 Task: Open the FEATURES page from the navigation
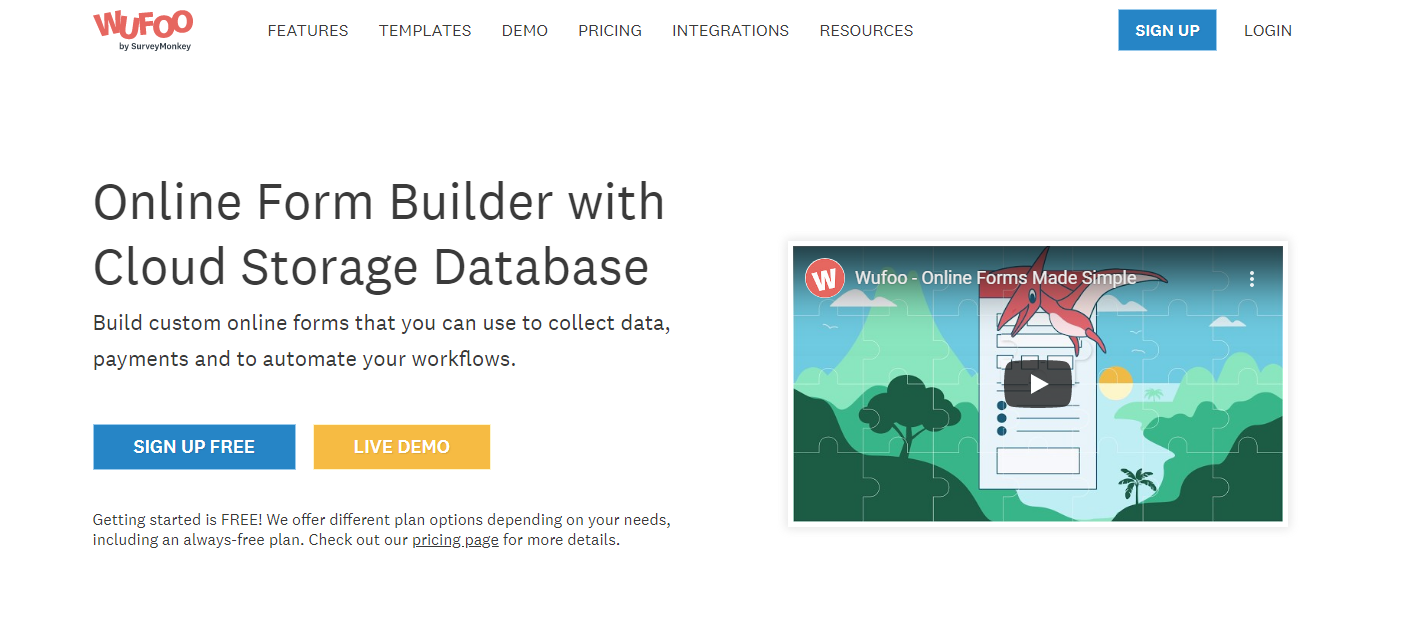tap(307, 30)
